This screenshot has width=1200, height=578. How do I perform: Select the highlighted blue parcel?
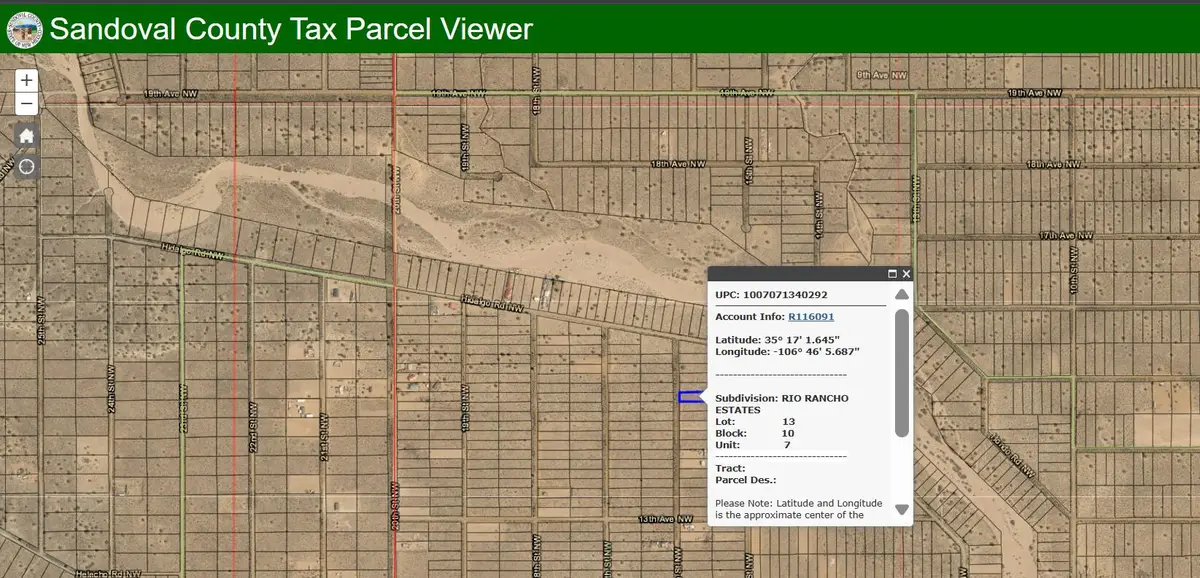[691, 397]
